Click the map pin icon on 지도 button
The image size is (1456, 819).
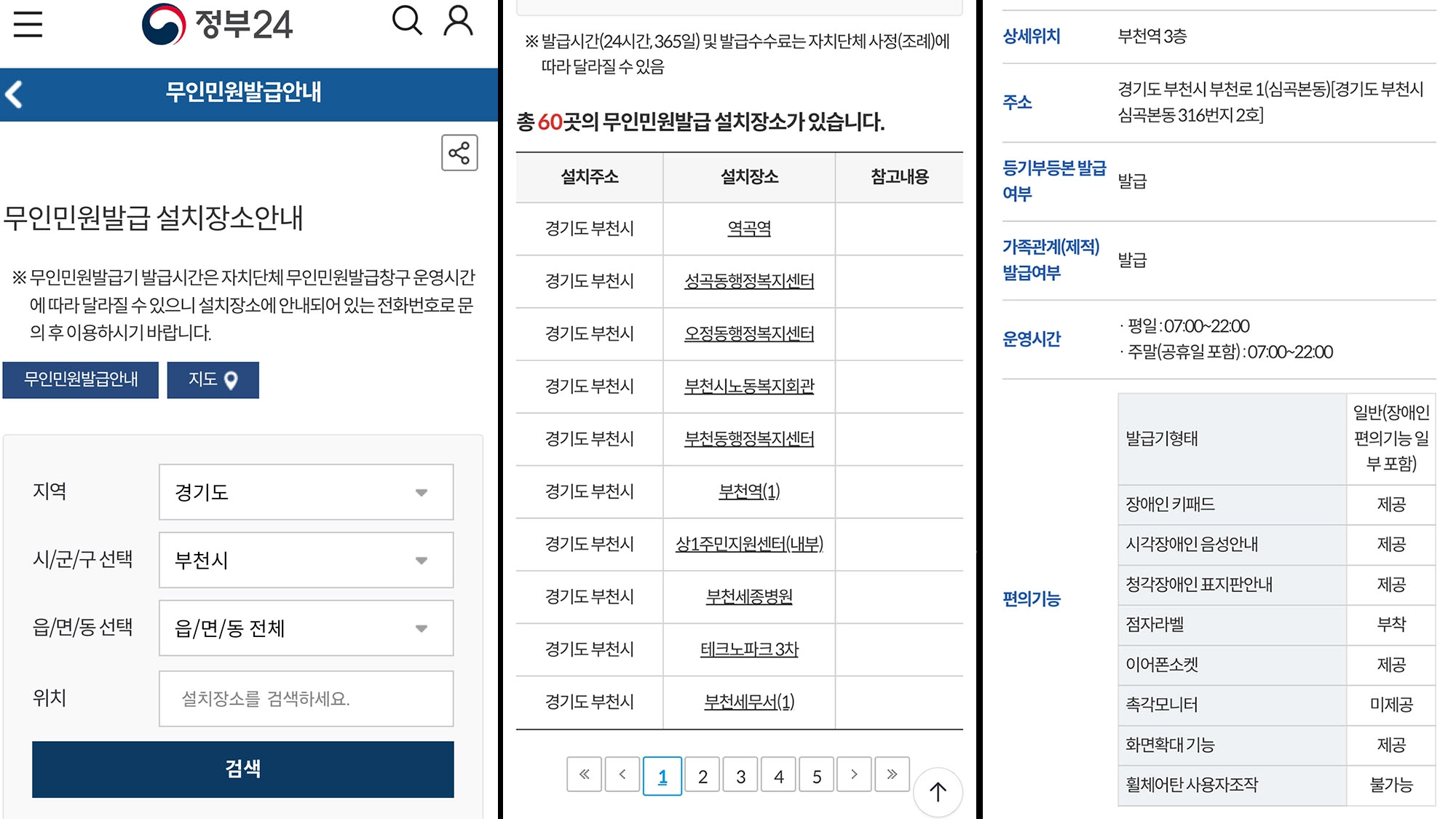pos(232,379)
